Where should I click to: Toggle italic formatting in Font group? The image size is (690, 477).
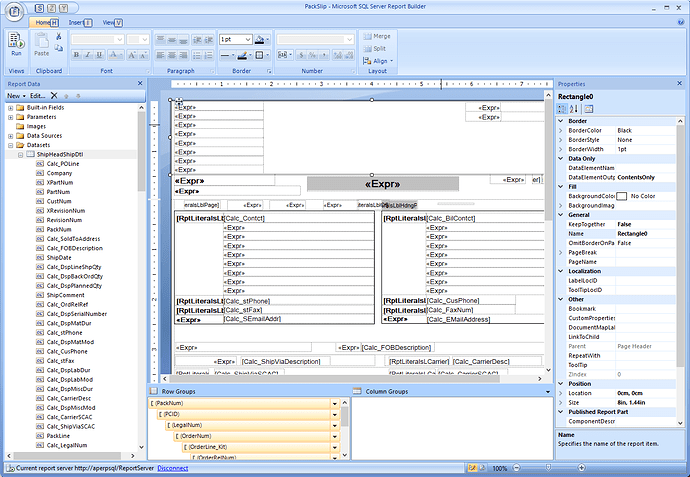pos(88,55)
